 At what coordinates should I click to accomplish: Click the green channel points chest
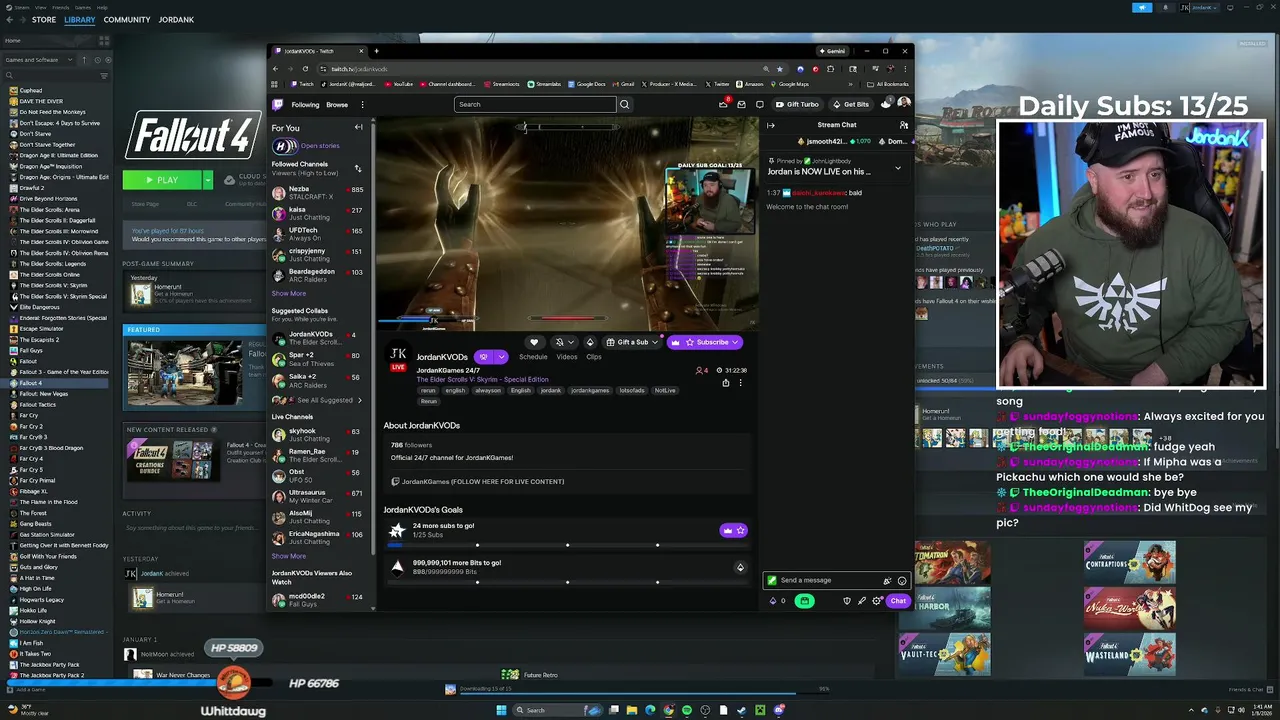coord(804,601)
